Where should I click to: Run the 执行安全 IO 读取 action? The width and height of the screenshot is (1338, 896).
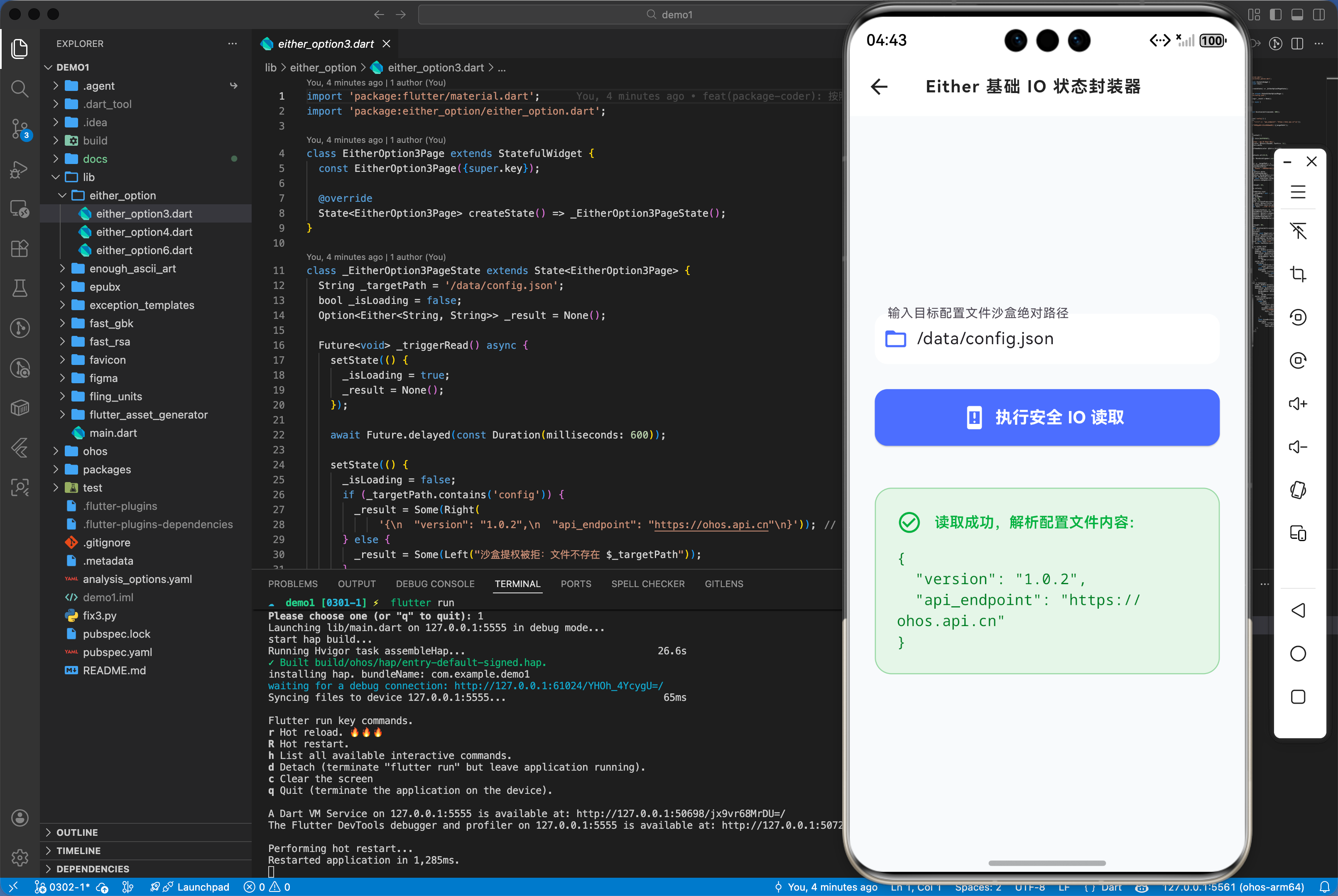point(1046,417)
